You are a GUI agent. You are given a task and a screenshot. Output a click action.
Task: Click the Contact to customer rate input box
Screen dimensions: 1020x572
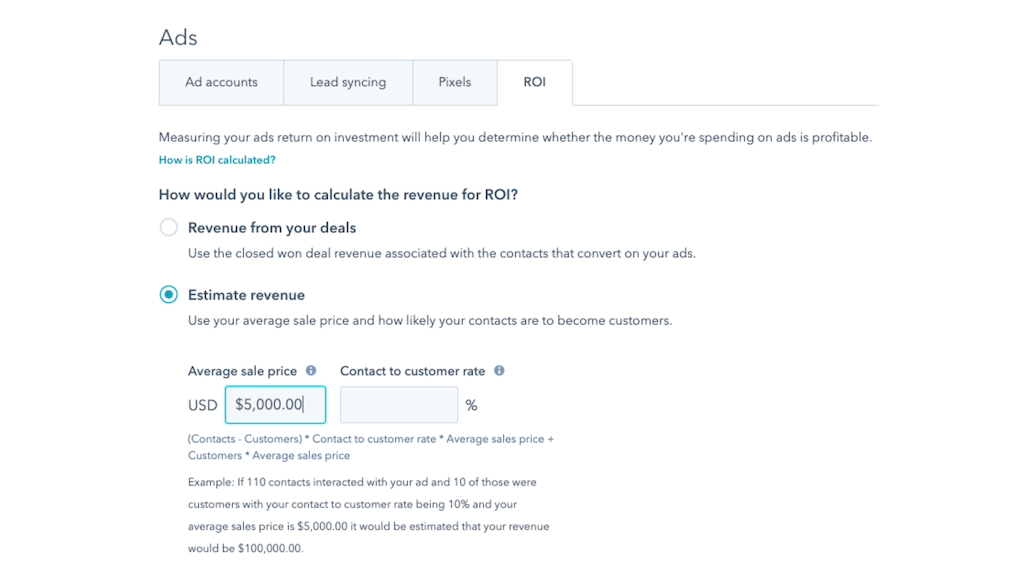(x=399, y=405)
